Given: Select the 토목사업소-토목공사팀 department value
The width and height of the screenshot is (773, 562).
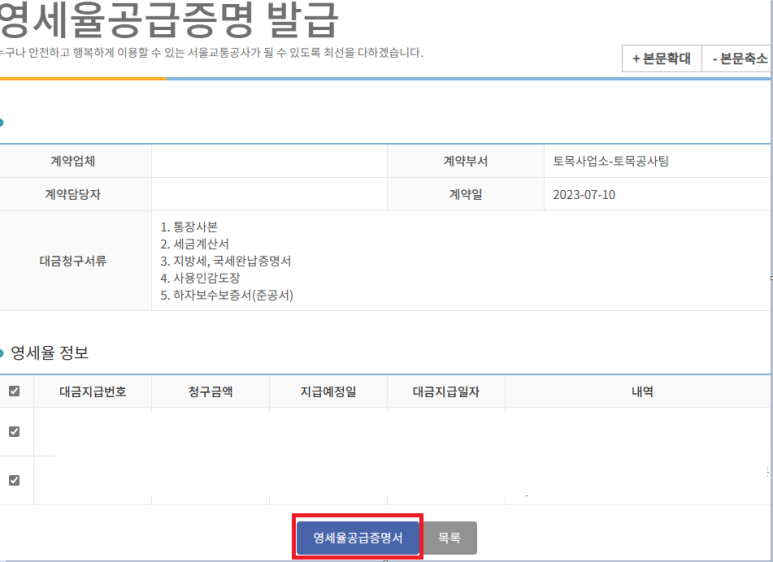Looking at the screenshot, I should [x=611, y=161].
